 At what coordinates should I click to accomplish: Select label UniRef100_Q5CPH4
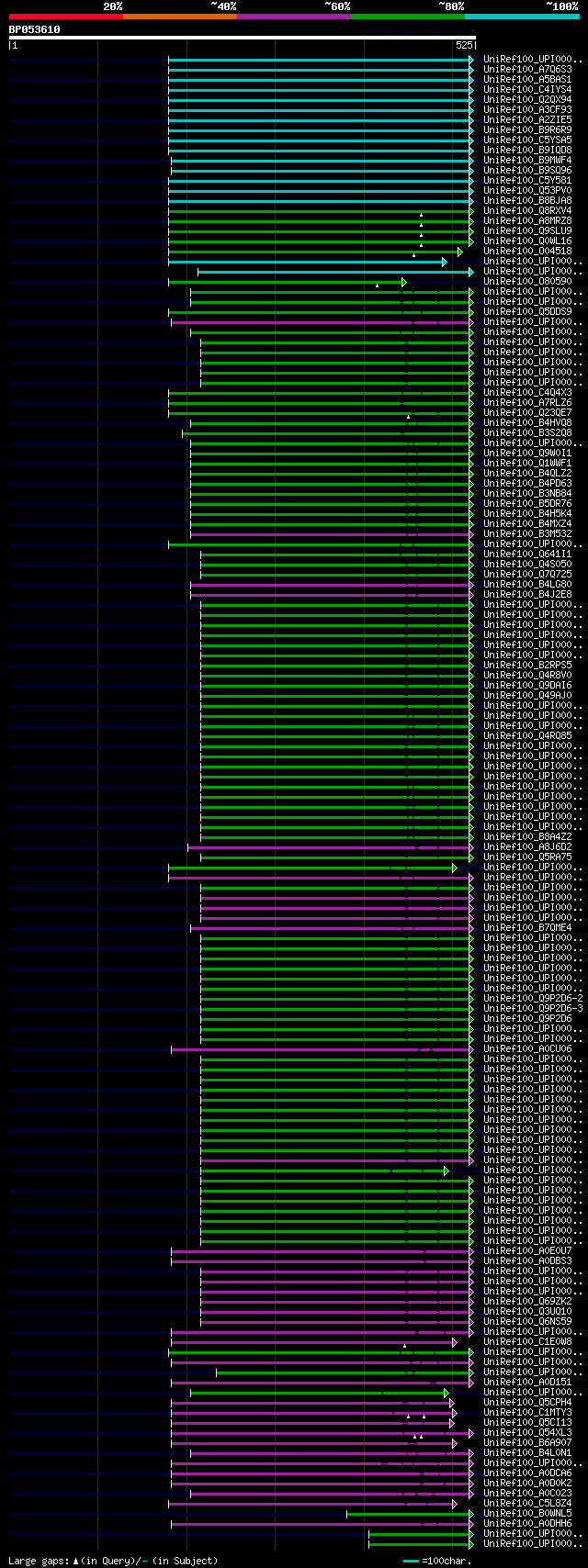click(527, 1402)
